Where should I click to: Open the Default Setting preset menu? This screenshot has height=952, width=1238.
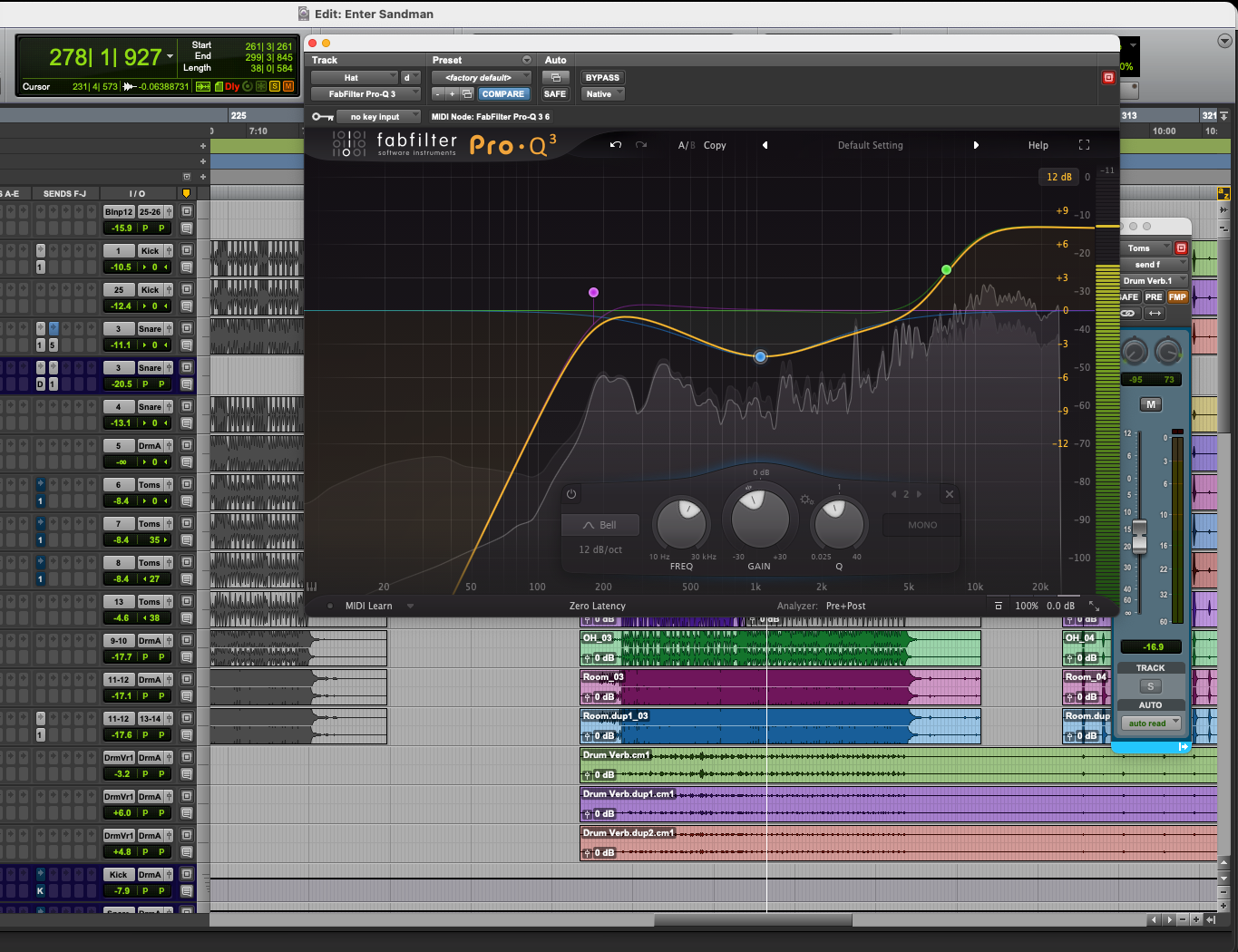click(x=871, y=145)
